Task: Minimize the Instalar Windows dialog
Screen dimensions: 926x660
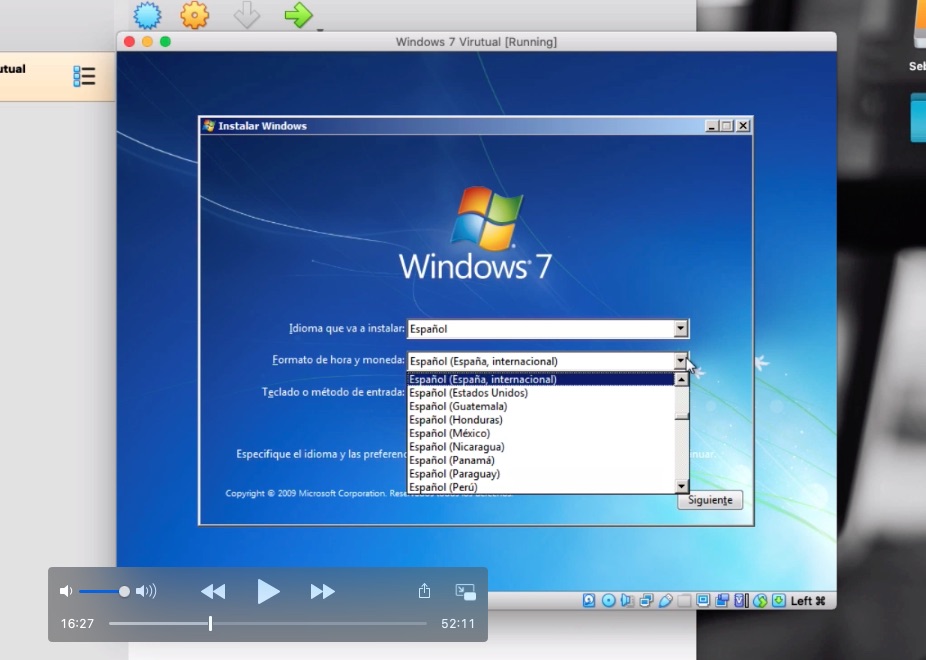Action: coord(712,126)
